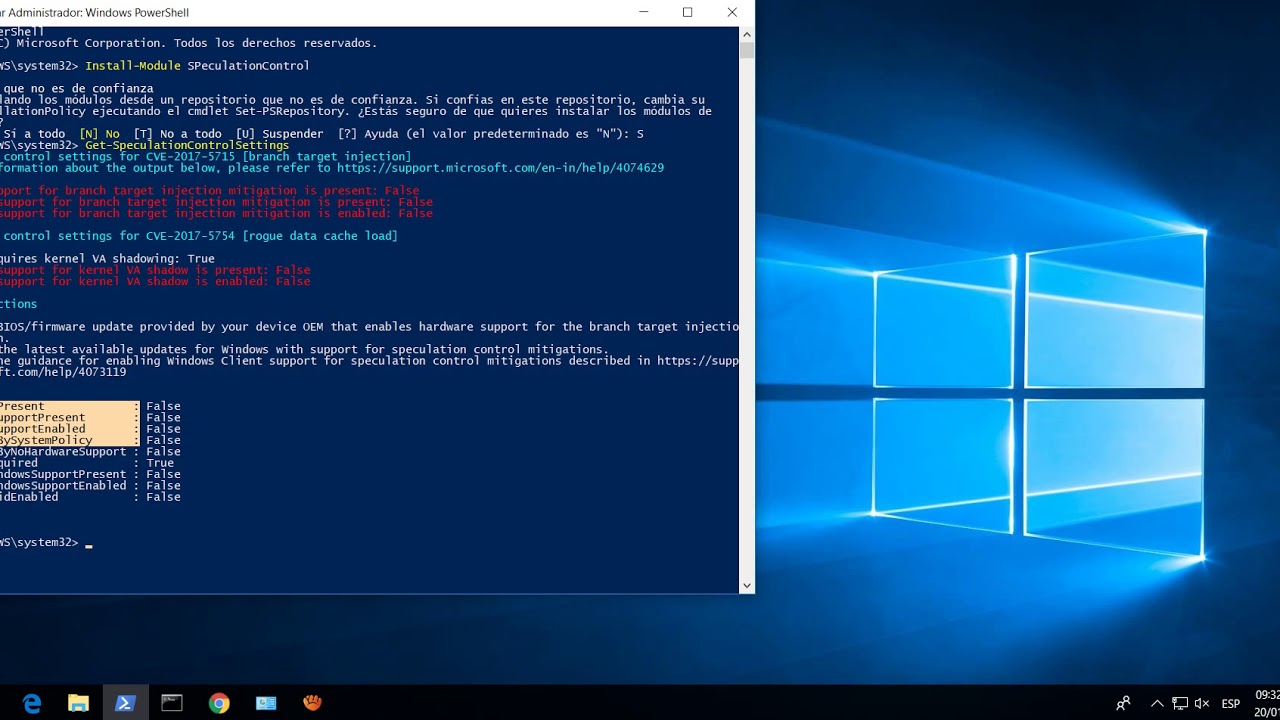Click 'kernel VA shadow is enabled: False' line

(155, 282)
